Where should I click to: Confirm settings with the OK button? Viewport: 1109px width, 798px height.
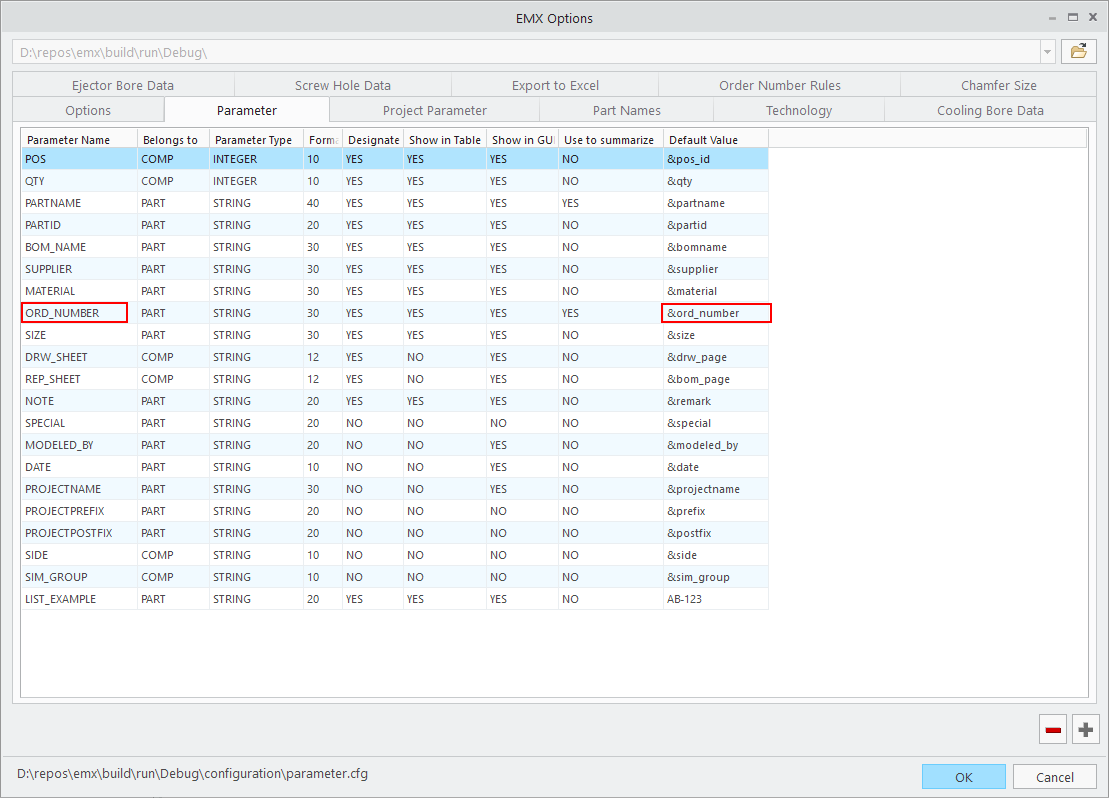click(x=963, y=776)
